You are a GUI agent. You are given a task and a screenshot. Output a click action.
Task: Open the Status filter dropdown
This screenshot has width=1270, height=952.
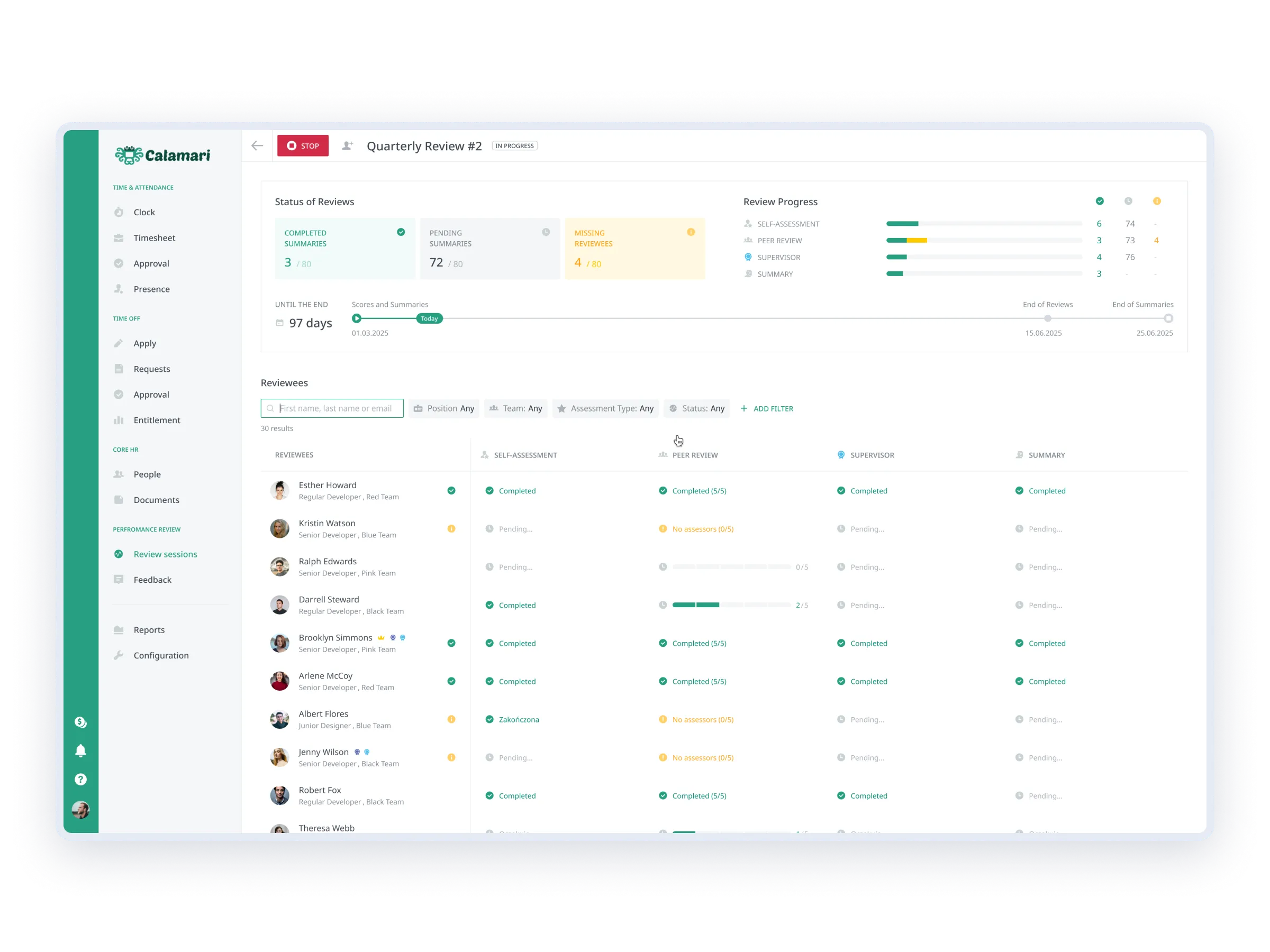click(x=696, y=409)
